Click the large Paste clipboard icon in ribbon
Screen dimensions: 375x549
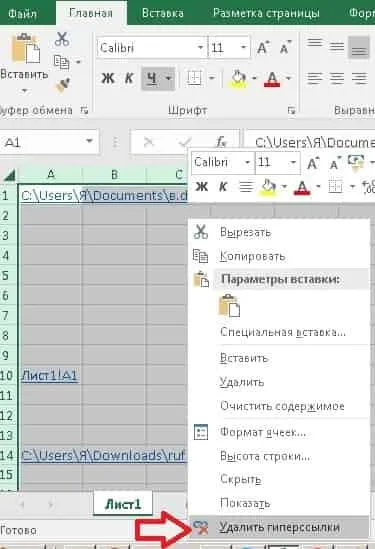point(25,48)
